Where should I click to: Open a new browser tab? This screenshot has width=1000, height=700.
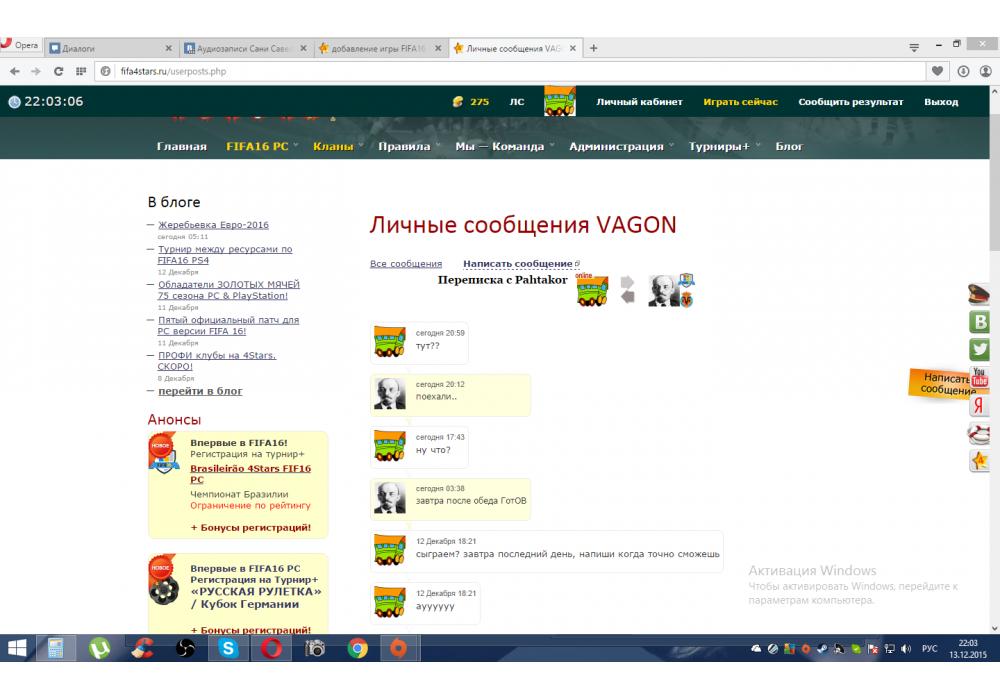(594, 48)
